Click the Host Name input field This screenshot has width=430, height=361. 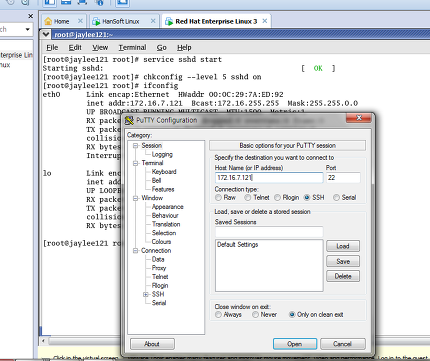point(269,178)
